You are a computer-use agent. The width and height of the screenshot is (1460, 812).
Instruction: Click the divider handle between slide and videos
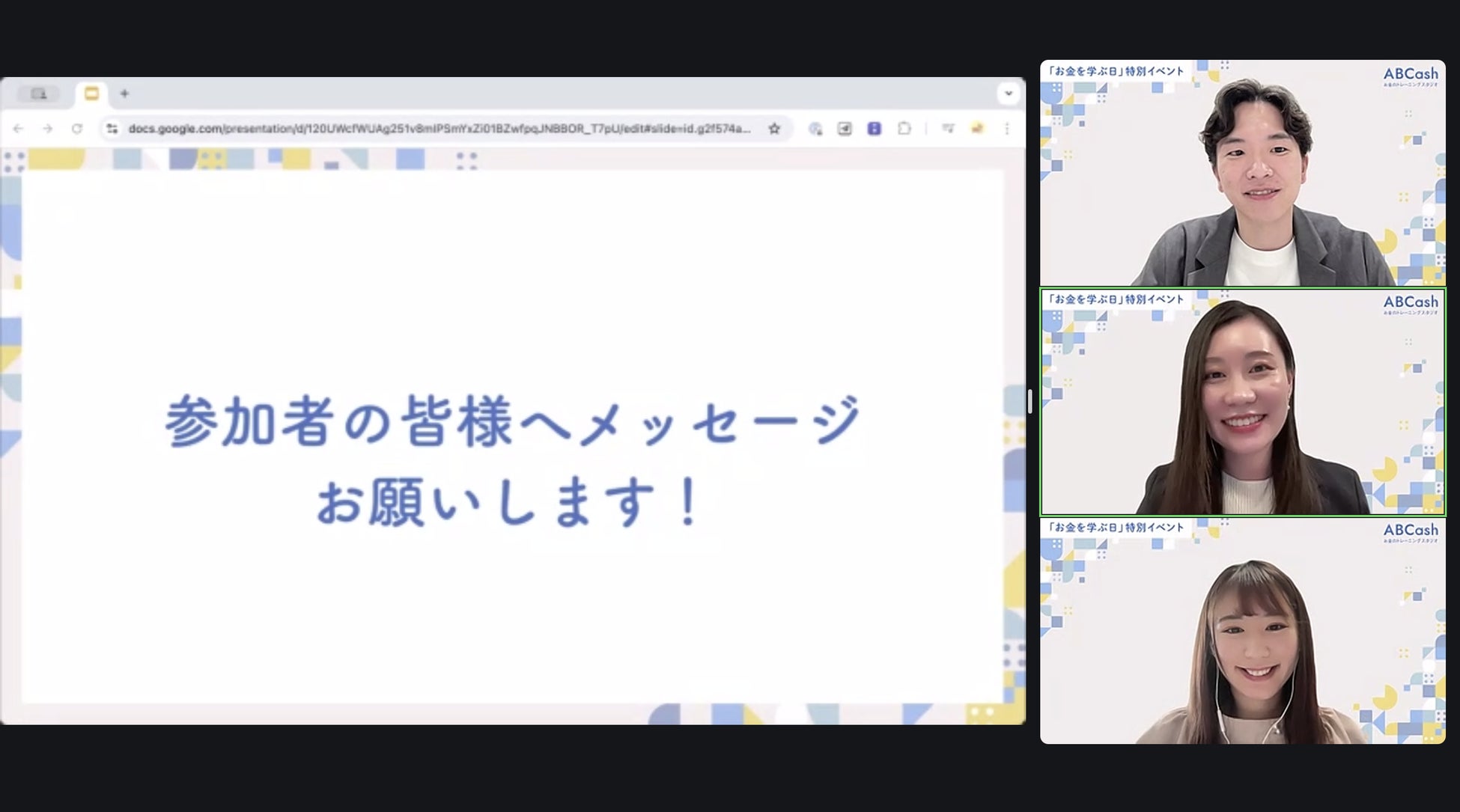coord(1030,401)
